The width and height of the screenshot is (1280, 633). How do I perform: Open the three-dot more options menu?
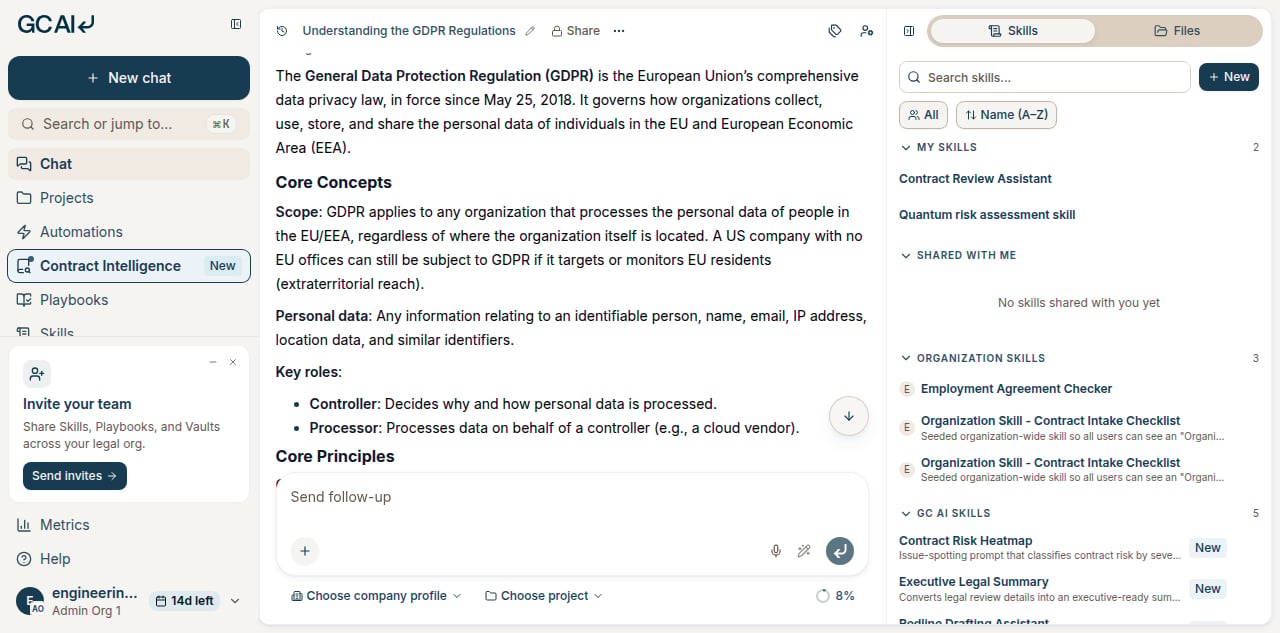(x=619, y=31)
